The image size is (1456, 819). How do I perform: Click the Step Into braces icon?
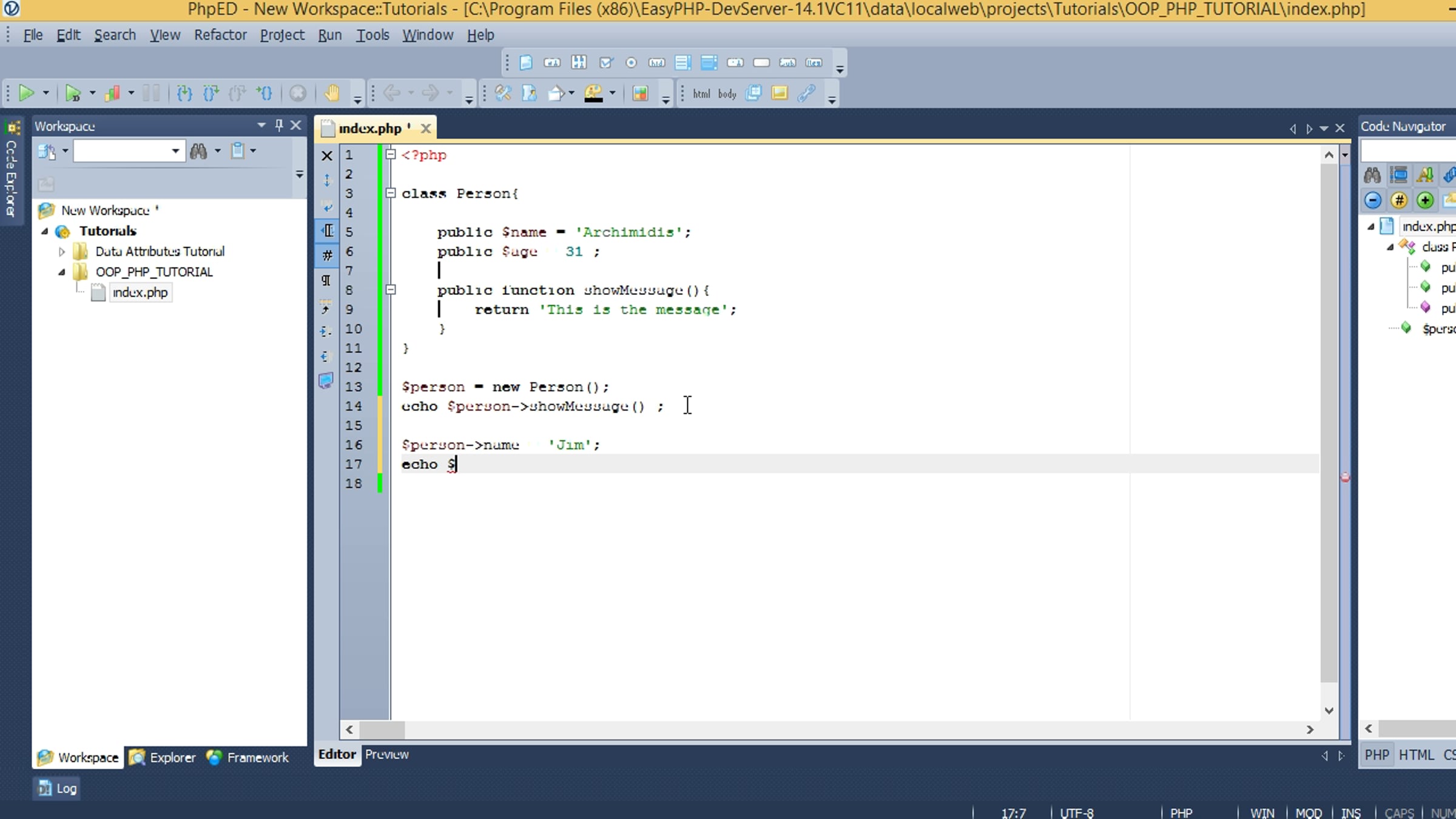184,93
